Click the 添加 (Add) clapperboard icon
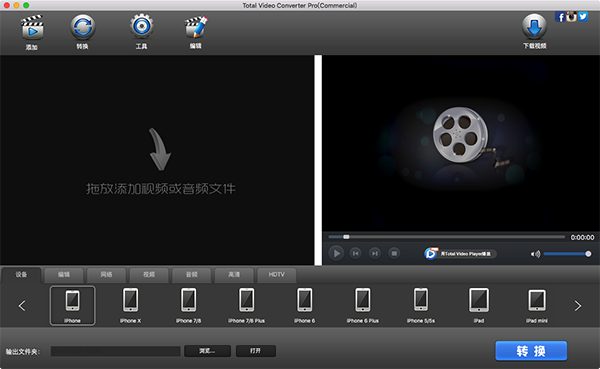600x369 pixels. tap(32, 28)
